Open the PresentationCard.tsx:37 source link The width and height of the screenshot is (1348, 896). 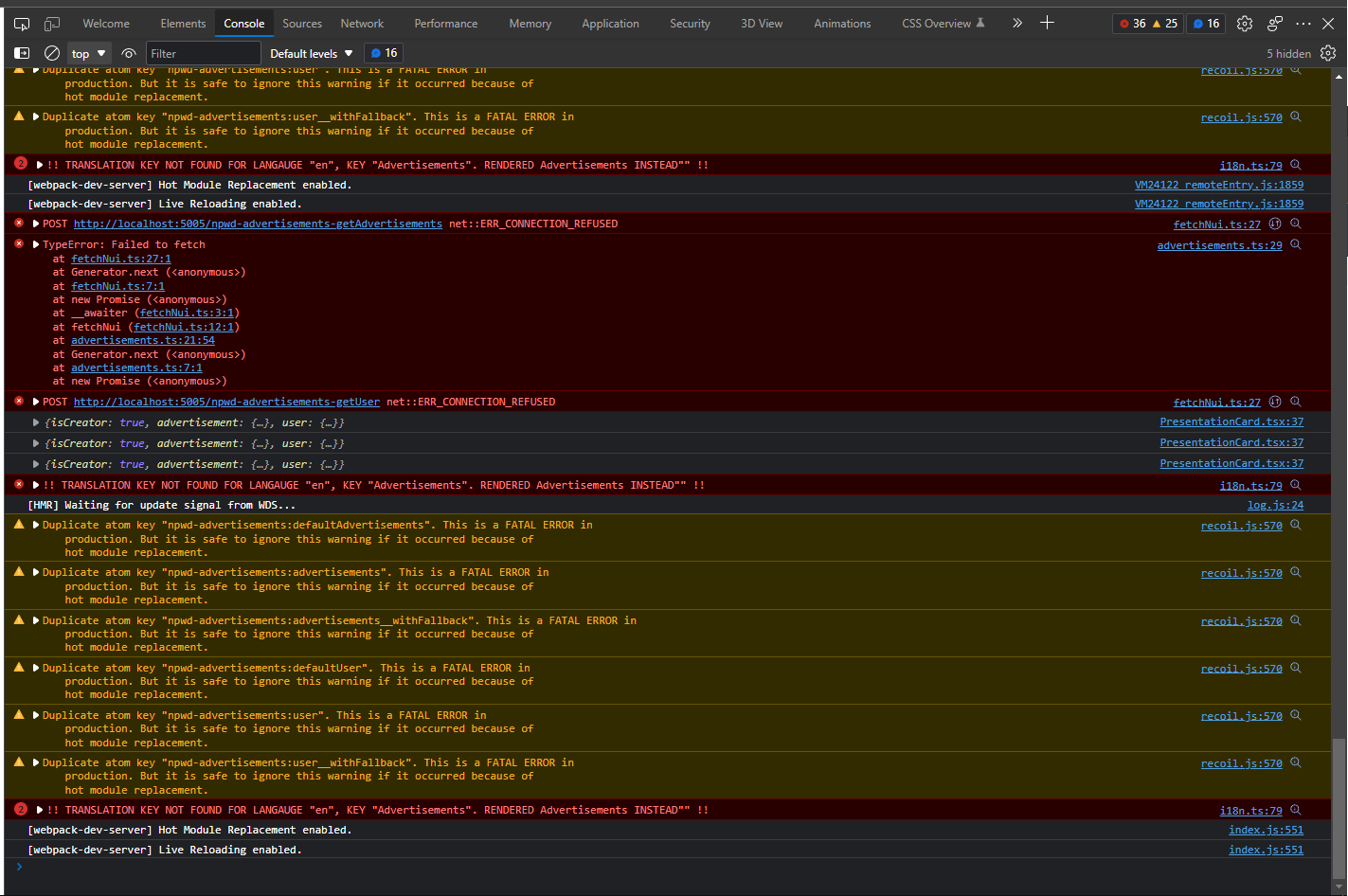tap(1231, 421)
